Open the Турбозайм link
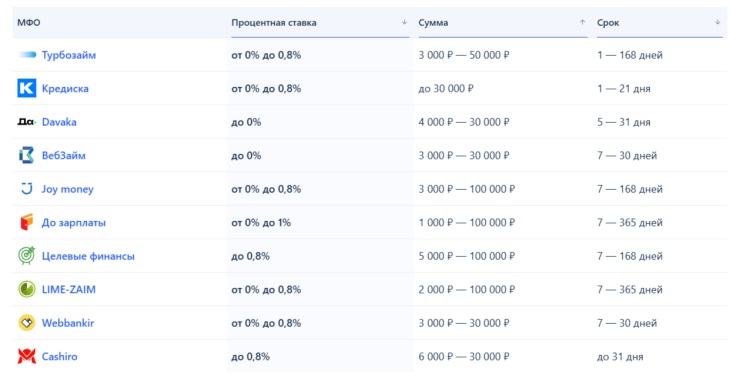This screenshot has height=378, width=730. [x=69, y=55]
